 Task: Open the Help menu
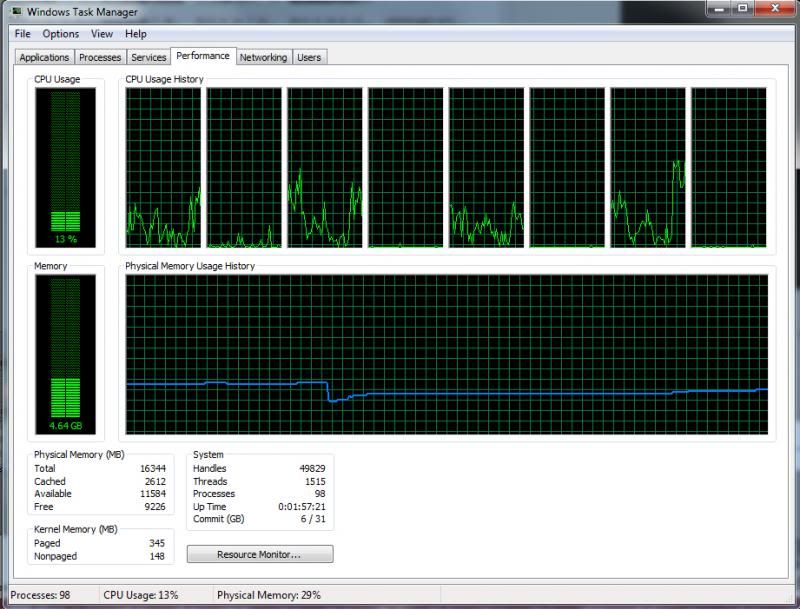(136, 34)
